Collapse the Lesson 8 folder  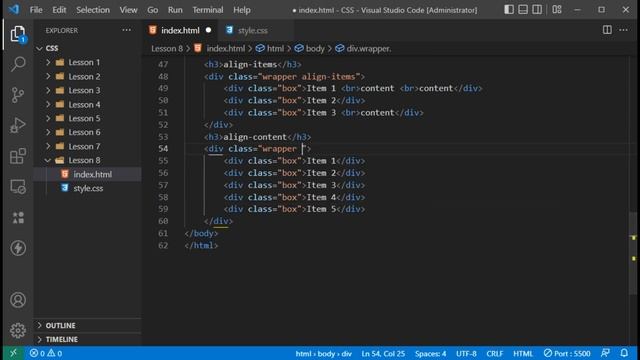[48, 160]
